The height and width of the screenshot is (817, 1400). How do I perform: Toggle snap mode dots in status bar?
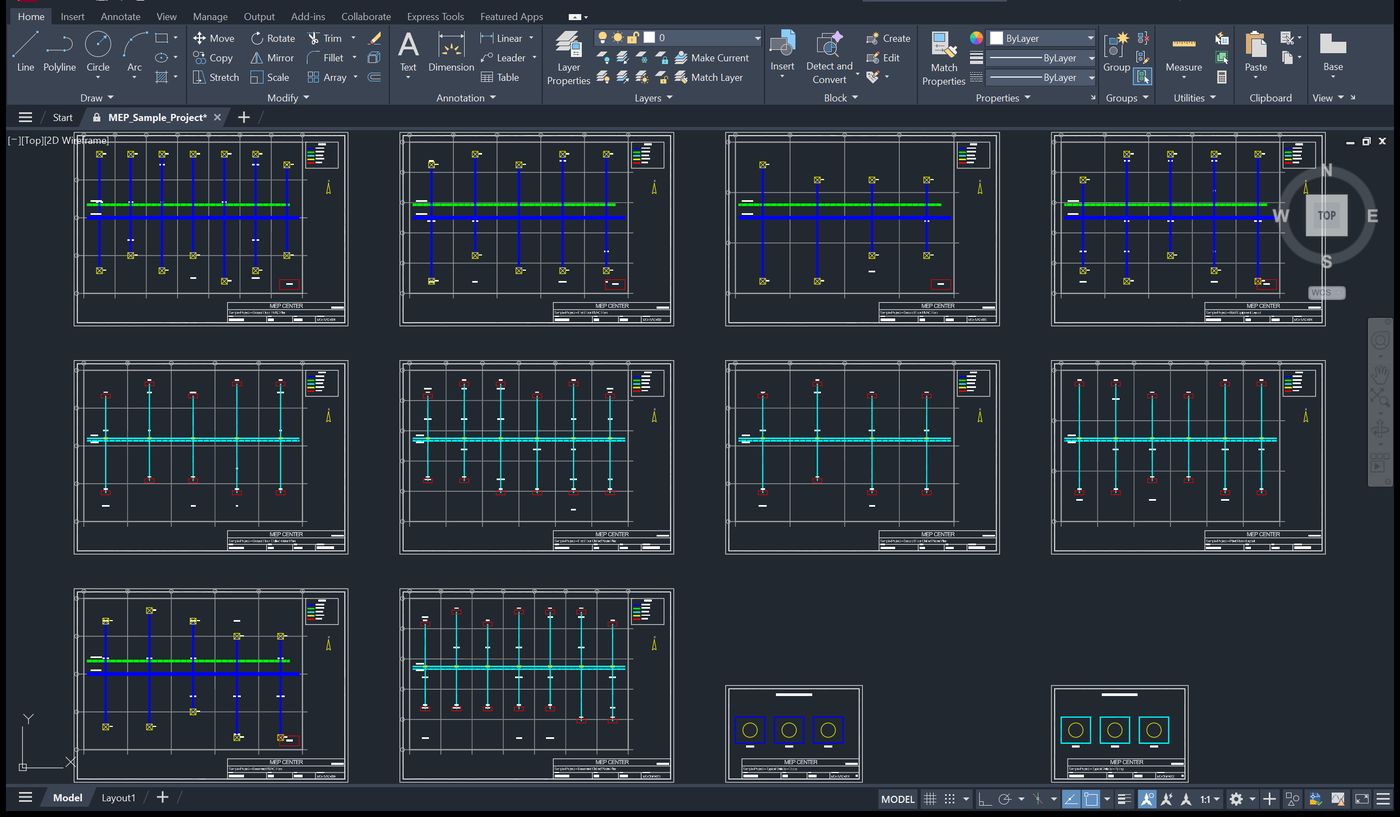950,799
